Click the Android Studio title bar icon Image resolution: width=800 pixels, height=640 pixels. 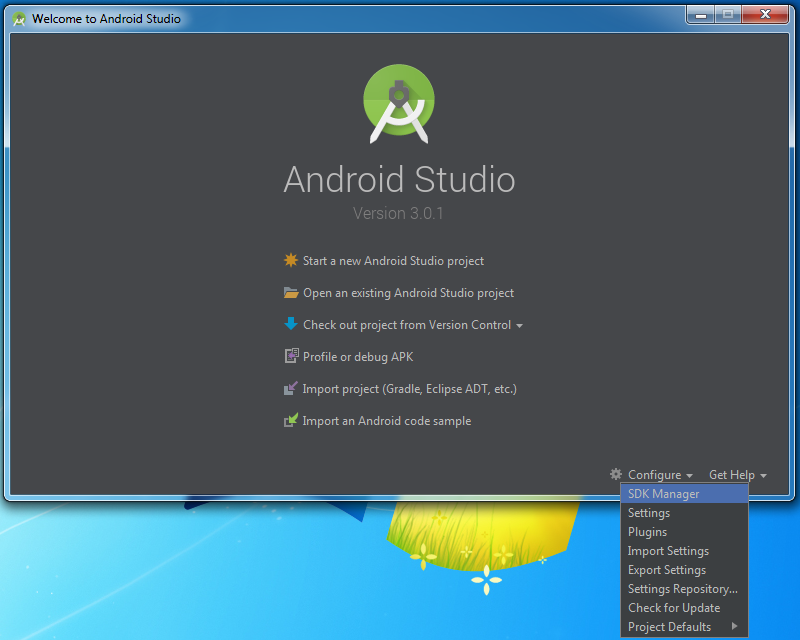(x=19, y=19)
